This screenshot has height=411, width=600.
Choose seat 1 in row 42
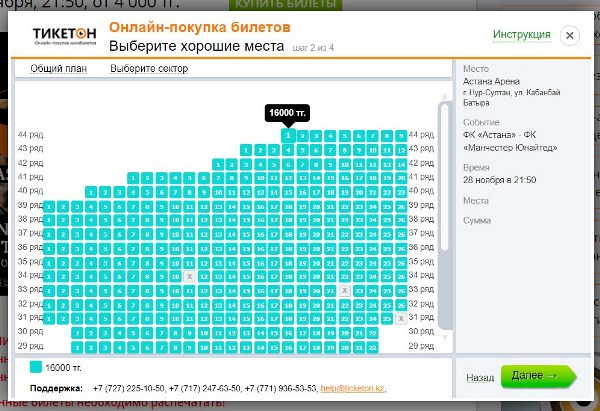(218, 164)
